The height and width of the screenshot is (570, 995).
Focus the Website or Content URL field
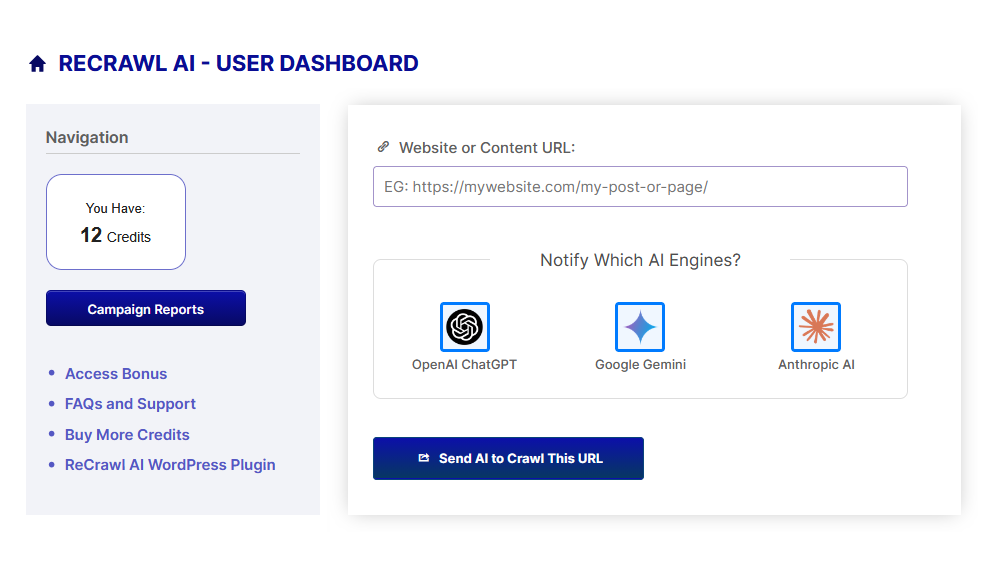[640, 187]
